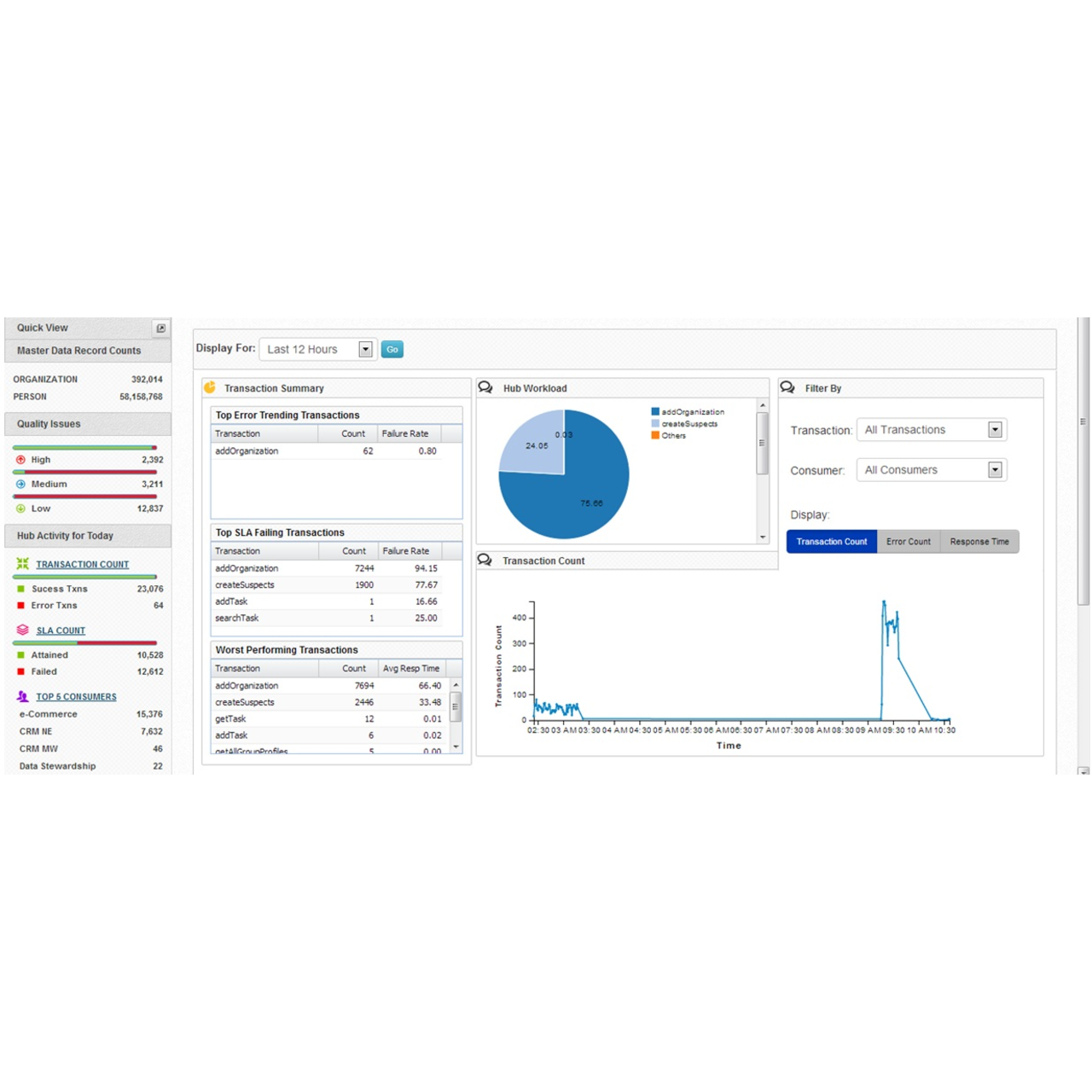Click the Hub Workload speech bubble icon

(485, 386)
